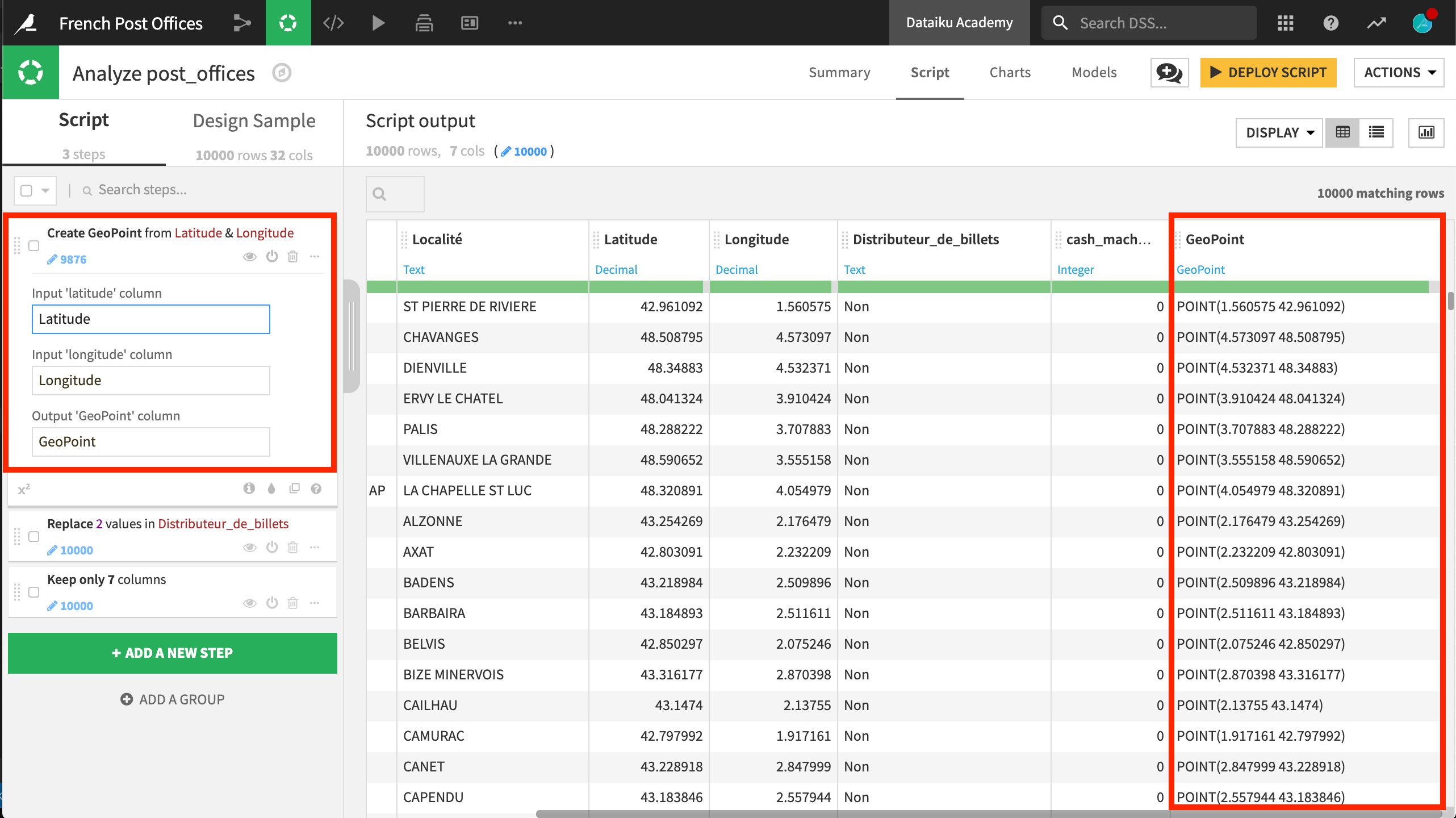Image resolution: width=1456 pixels, height=818 pixels.
Task: Click the green analysis icon beside title
Action: point(31,73)
